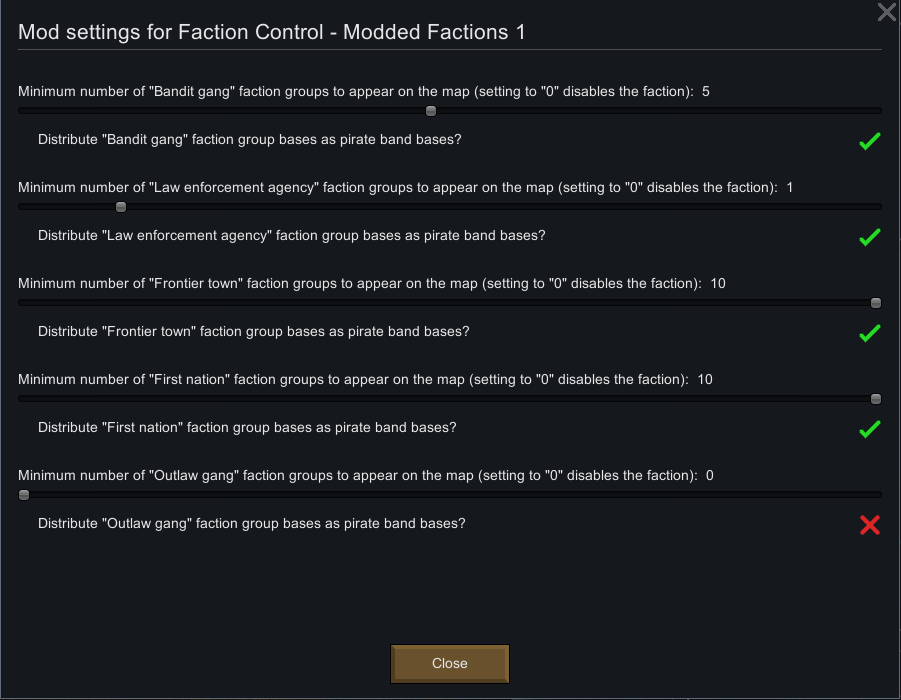Toggle First nation pirate bases green checkmark
The height and width of the screenshot is (700, 901).
click(x=869, y=429)
